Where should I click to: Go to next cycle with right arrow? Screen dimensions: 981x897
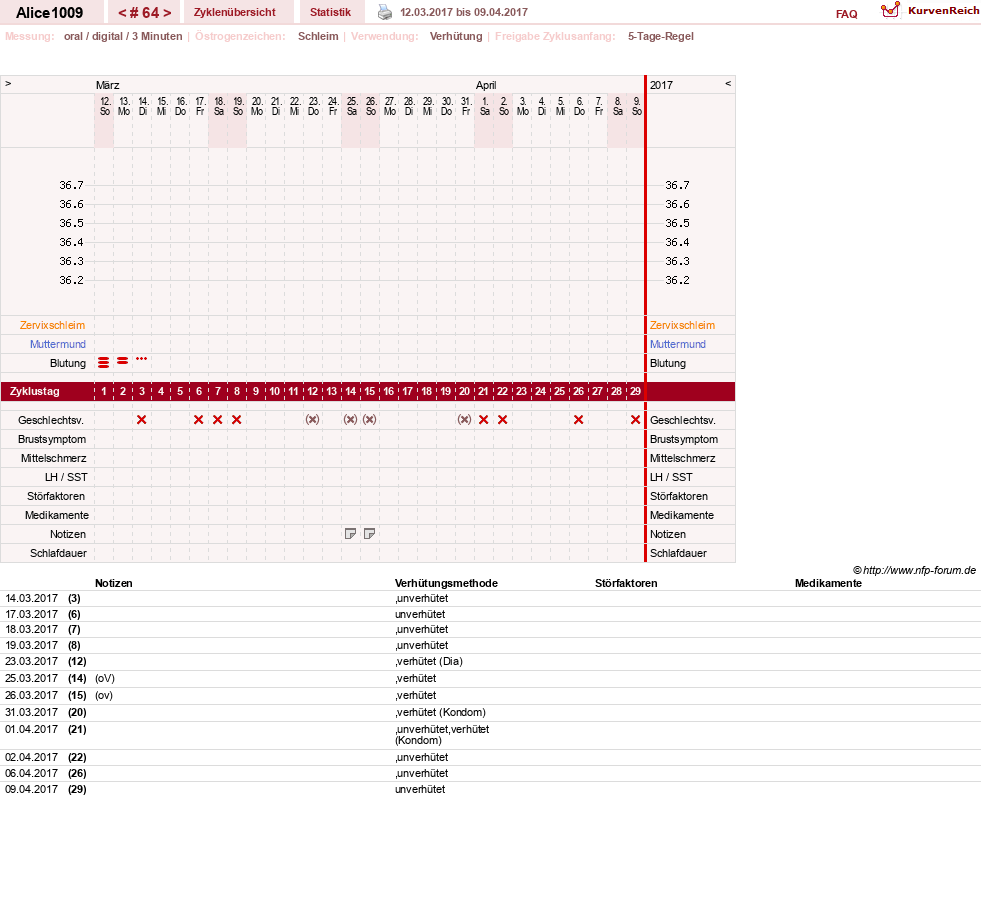(x=167, y=13)
